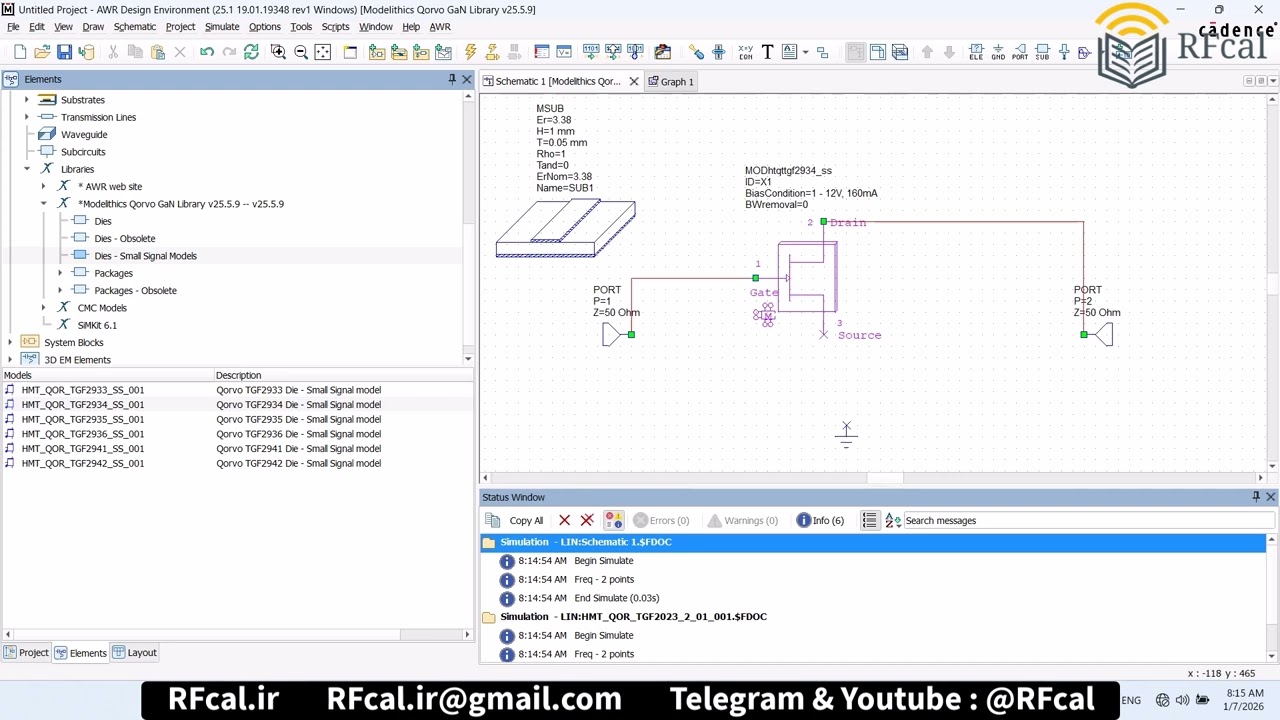
Task: Close the Status Window panel
Action: pyautogui.click(x=1271, y=497)
